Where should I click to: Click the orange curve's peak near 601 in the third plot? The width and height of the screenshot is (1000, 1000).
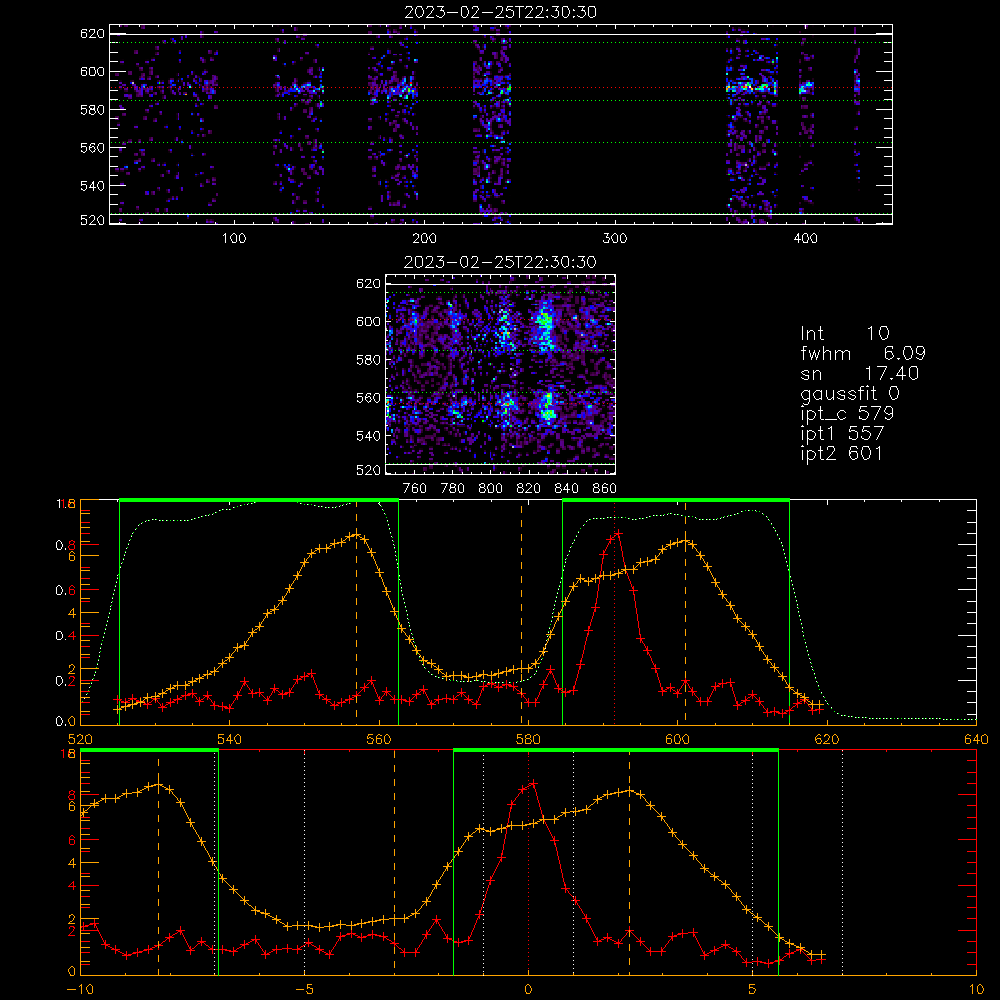click(x=686, y=541)
